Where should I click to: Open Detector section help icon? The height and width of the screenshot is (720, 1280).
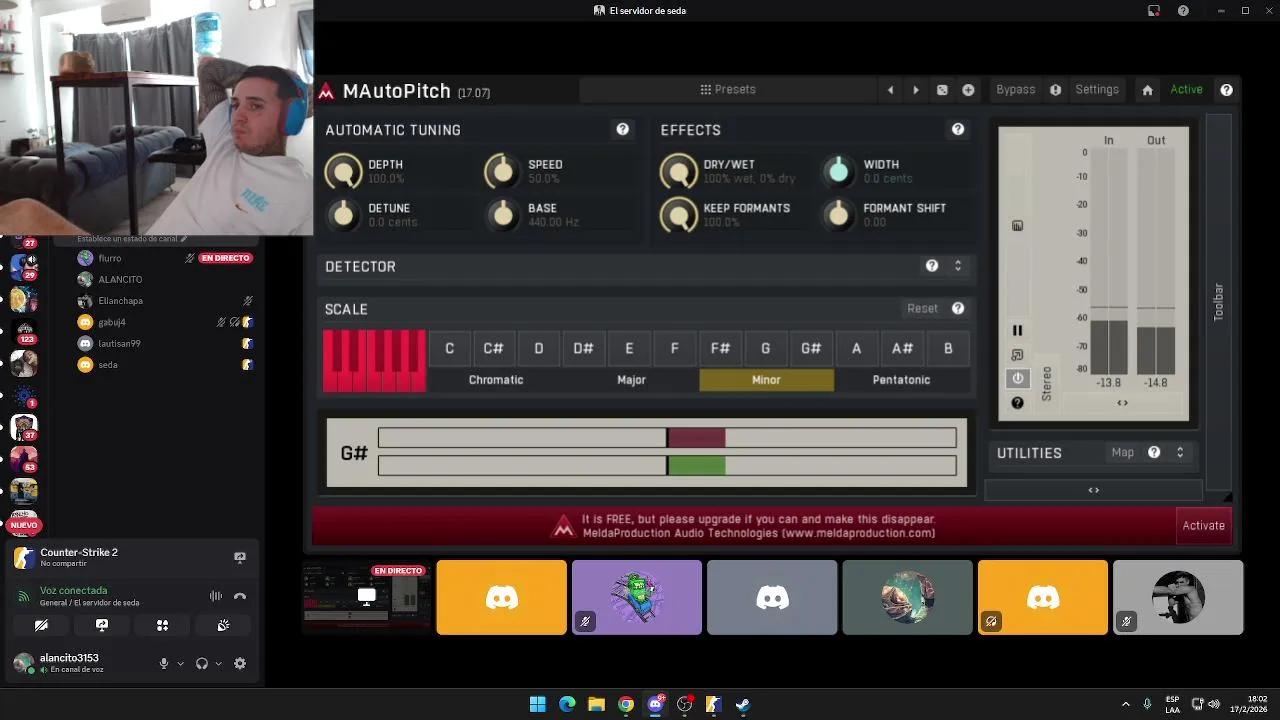(x=931, y=266)
